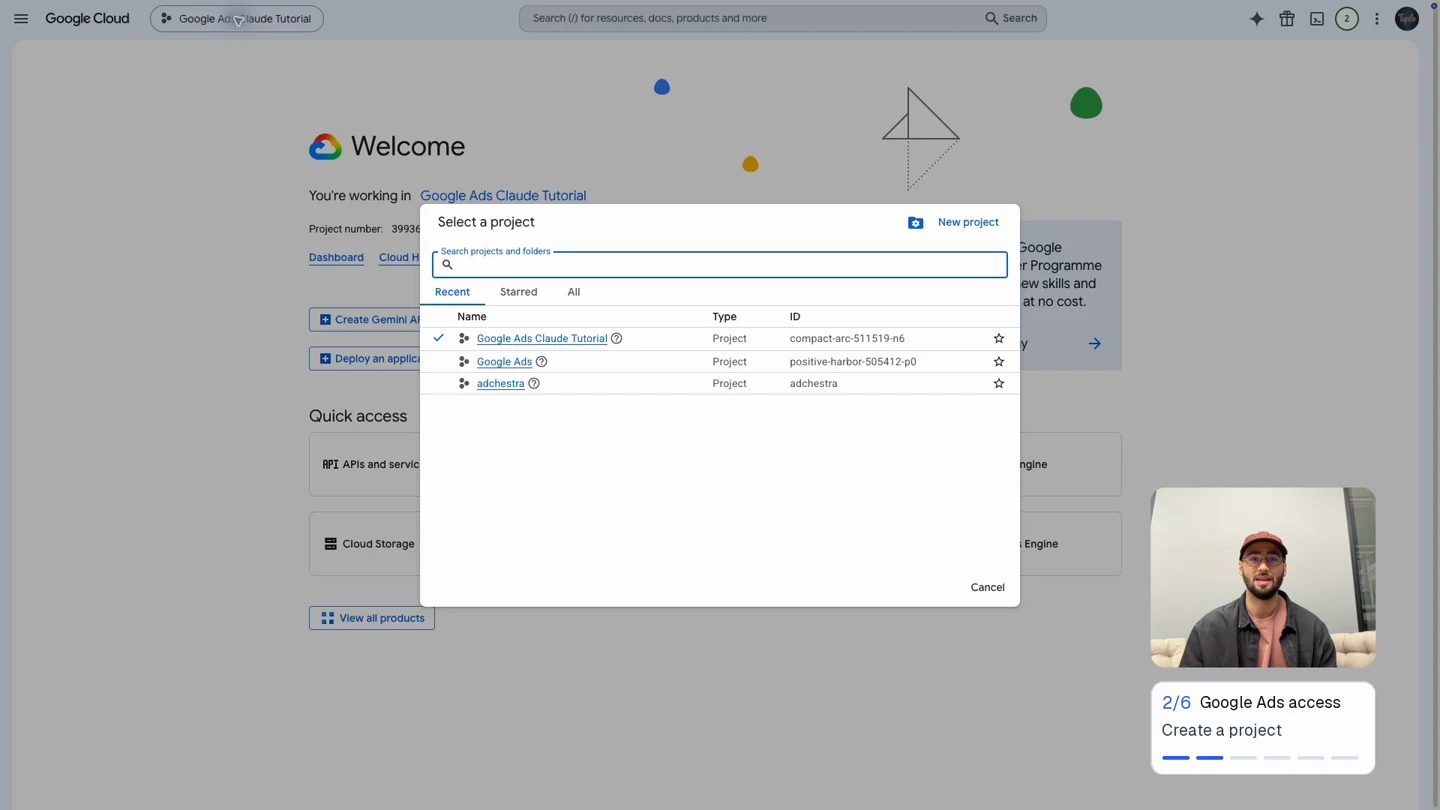
Task: Switch to the Starred tab
Action: (x=518, y=292)
